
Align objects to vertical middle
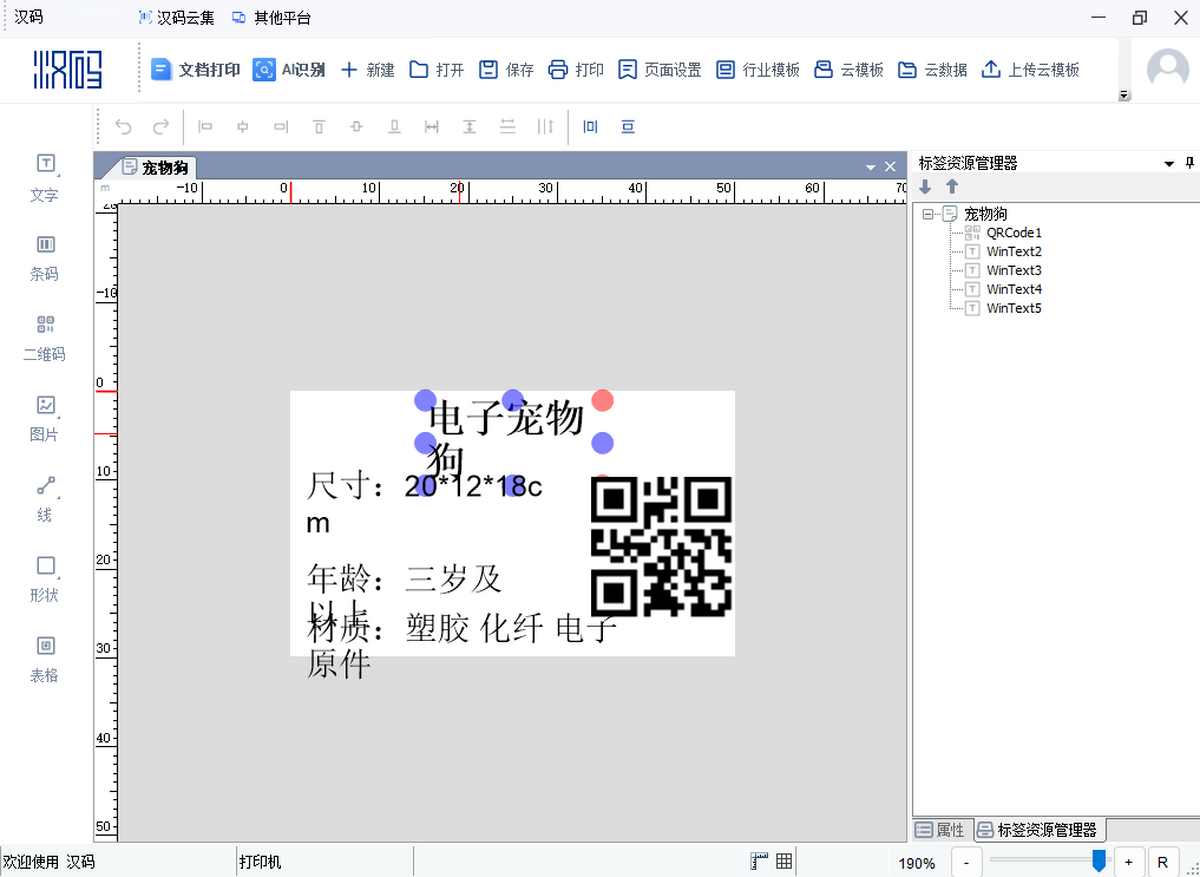(357, 127)
